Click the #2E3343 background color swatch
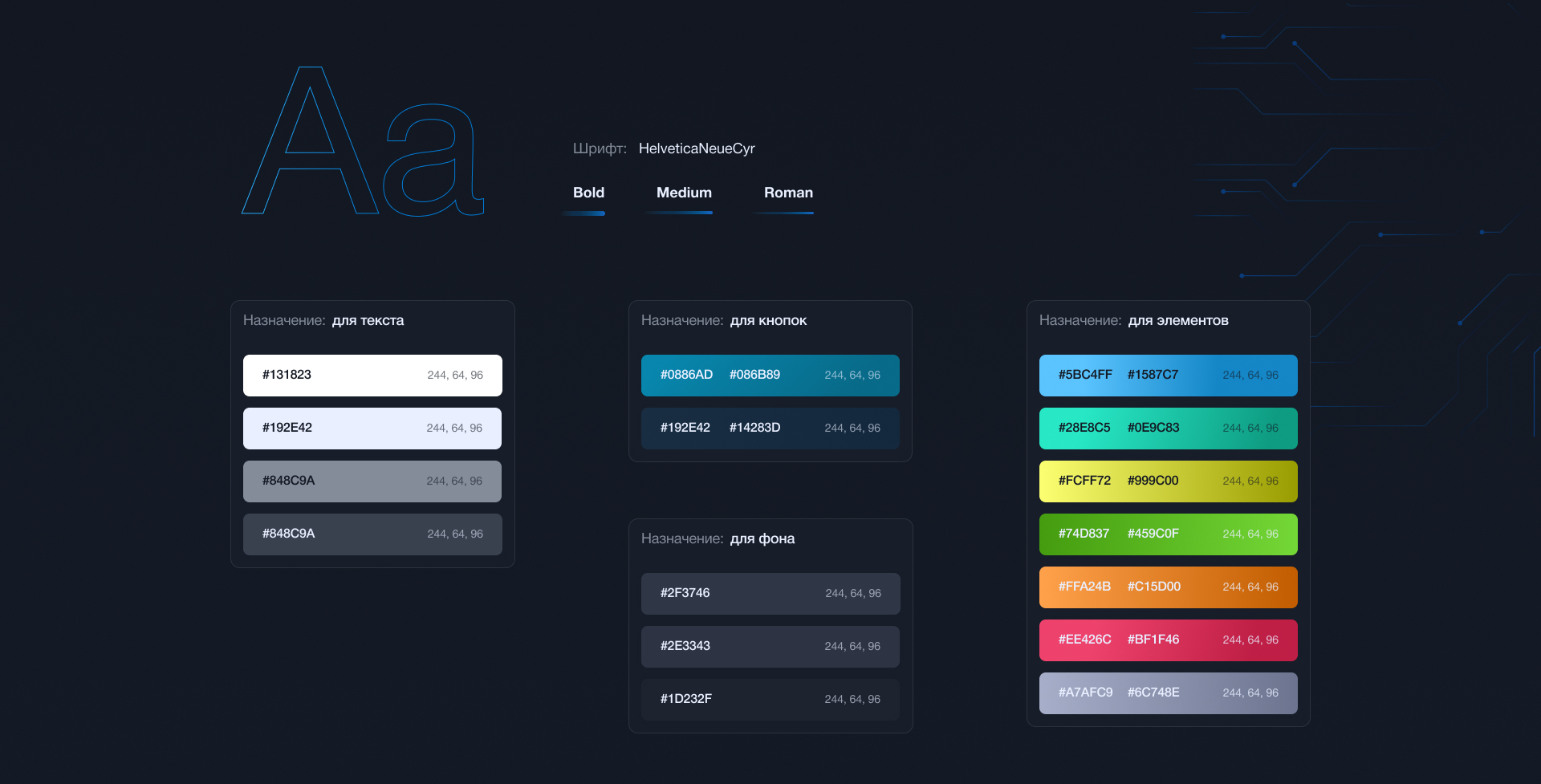 click(x=770, y=647)
